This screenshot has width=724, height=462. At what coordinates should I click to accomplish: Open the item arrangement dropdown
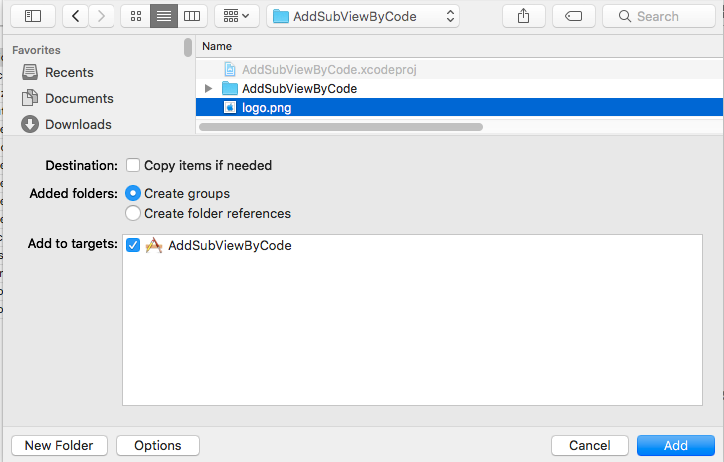(236, 17)
